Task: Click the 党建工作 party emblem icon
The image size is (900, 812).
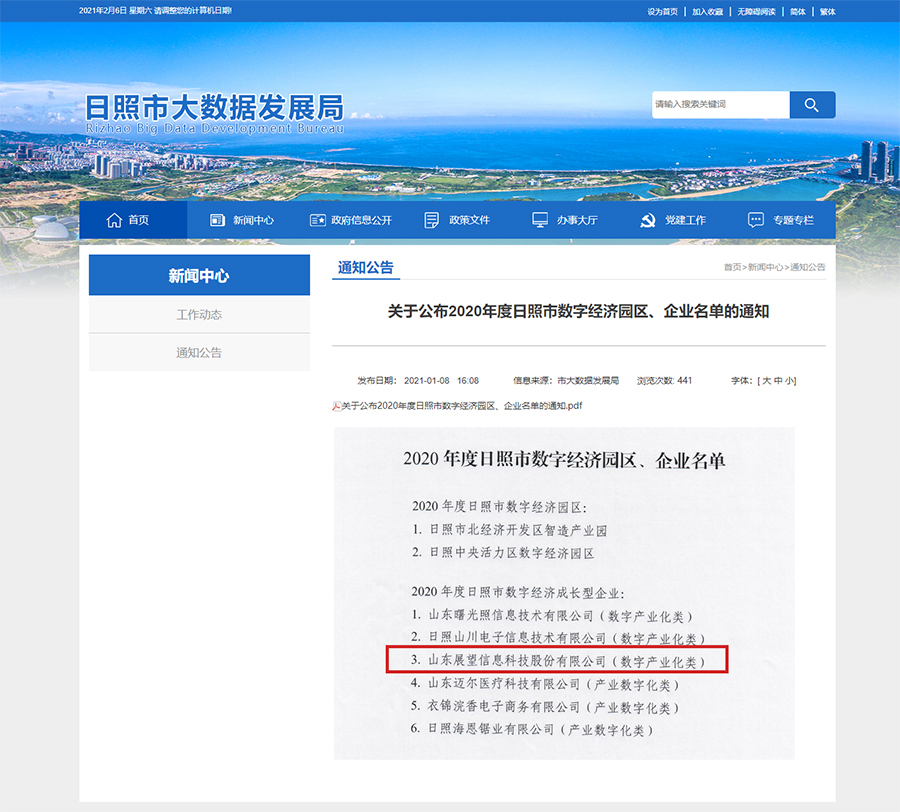Action: pyautogui.click(x=646, y=220)
